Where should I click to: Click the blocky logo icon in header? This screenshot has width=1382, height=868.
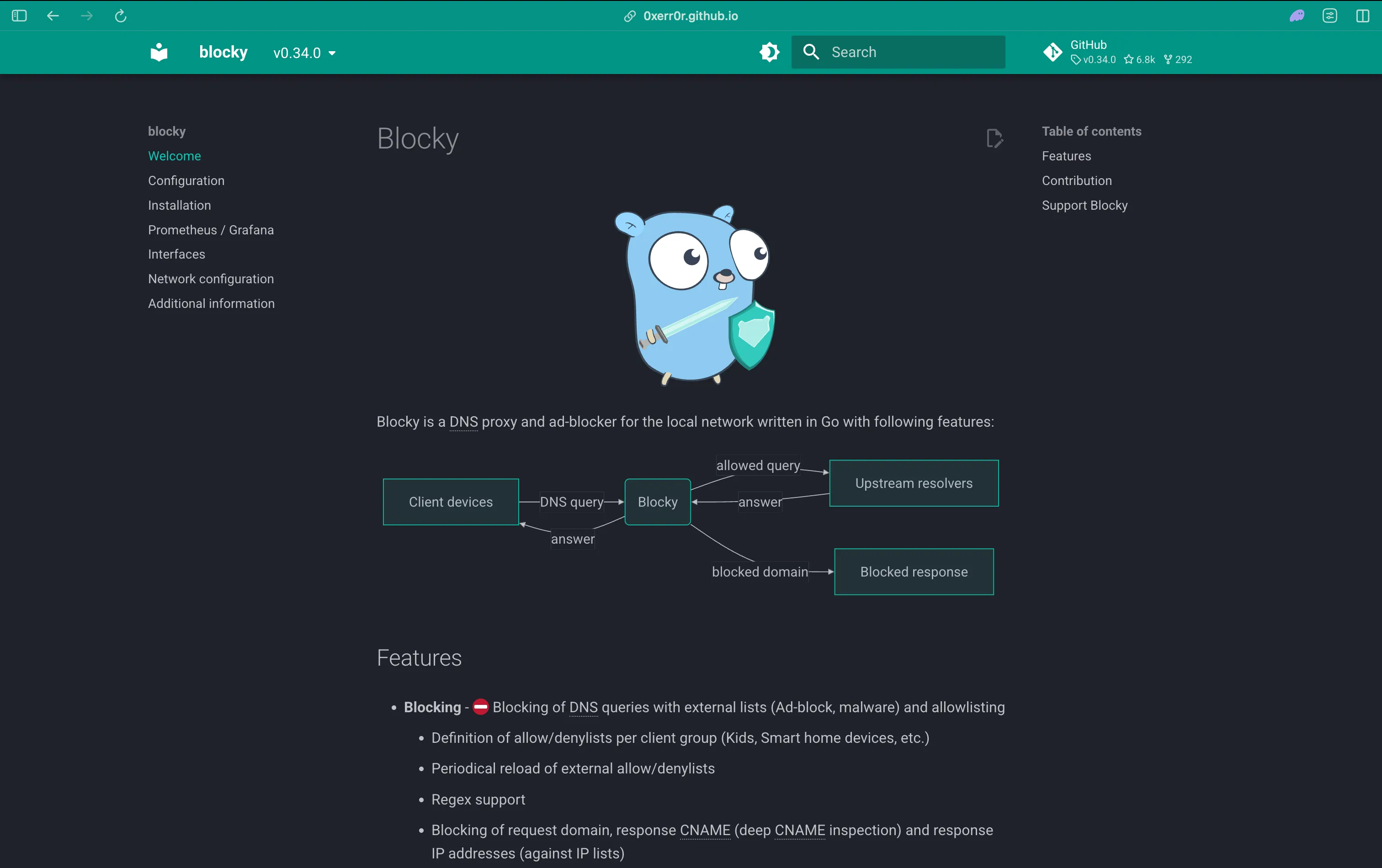click(159, 52)
